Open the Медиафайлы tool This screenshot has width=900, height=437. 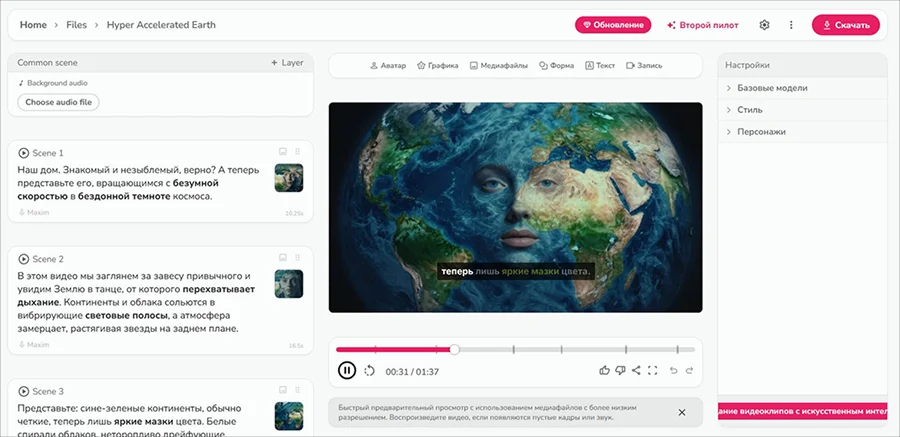(499, 65)
